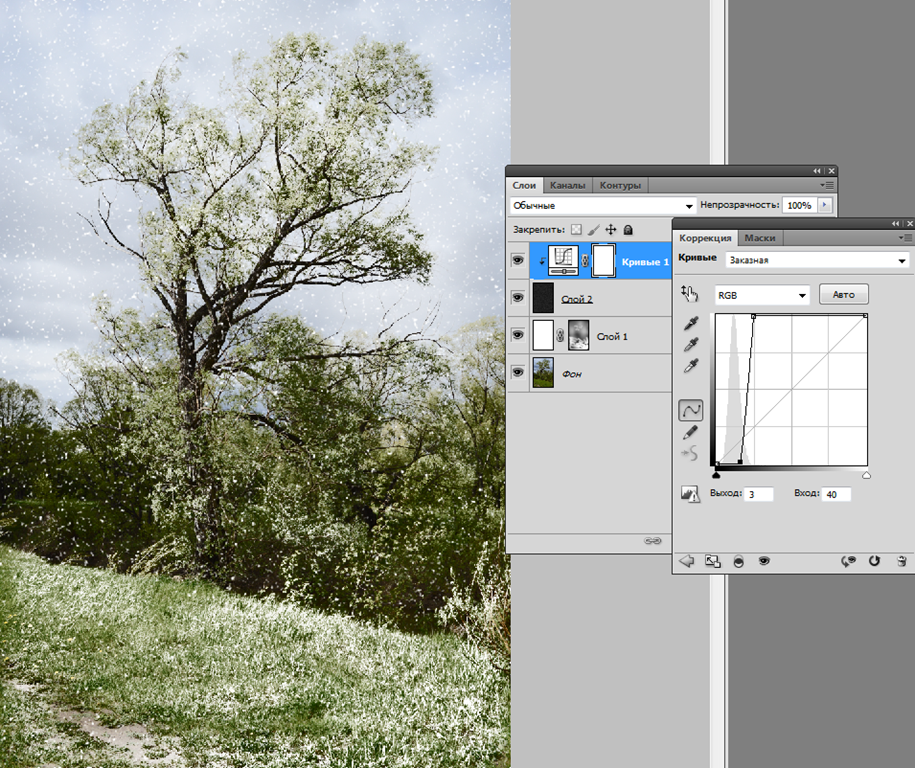Screen dimensions: 915x768
Task: Lock transparent pixels icon
Action: point(576,230)
